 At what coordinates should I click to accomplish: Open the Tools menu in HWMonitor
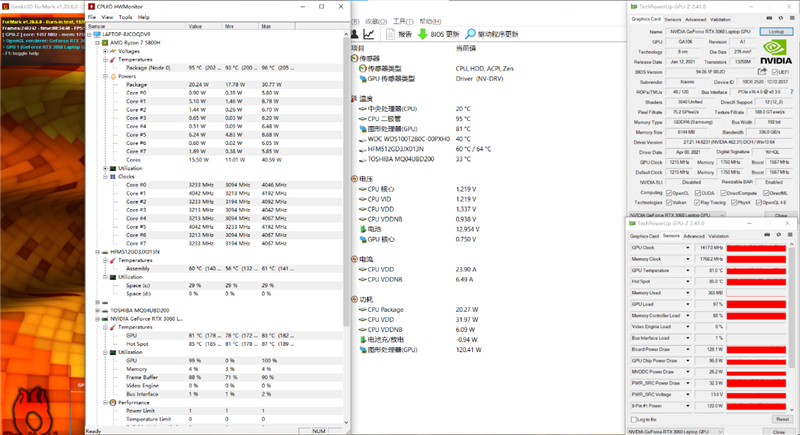click(x=126, y=17)
